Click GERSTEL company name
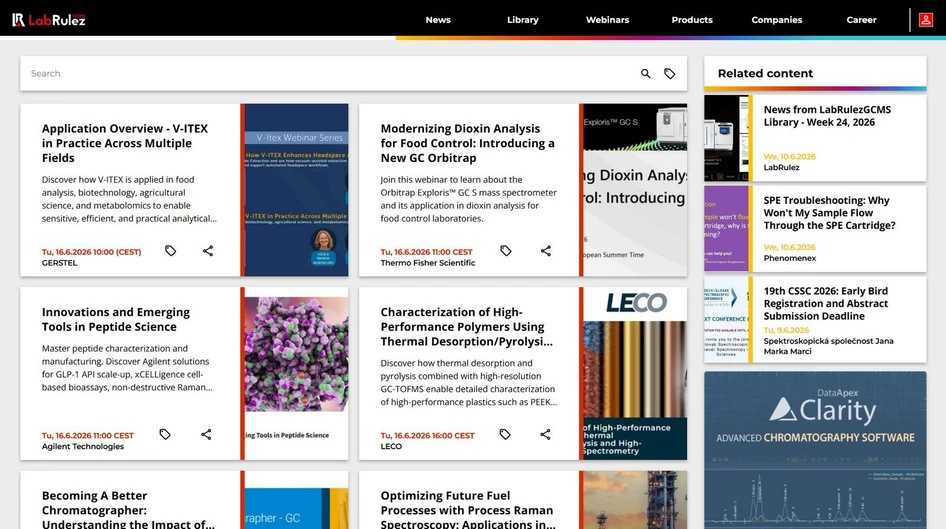This screenshot has width=946, height=529. (x=59, y=263)
